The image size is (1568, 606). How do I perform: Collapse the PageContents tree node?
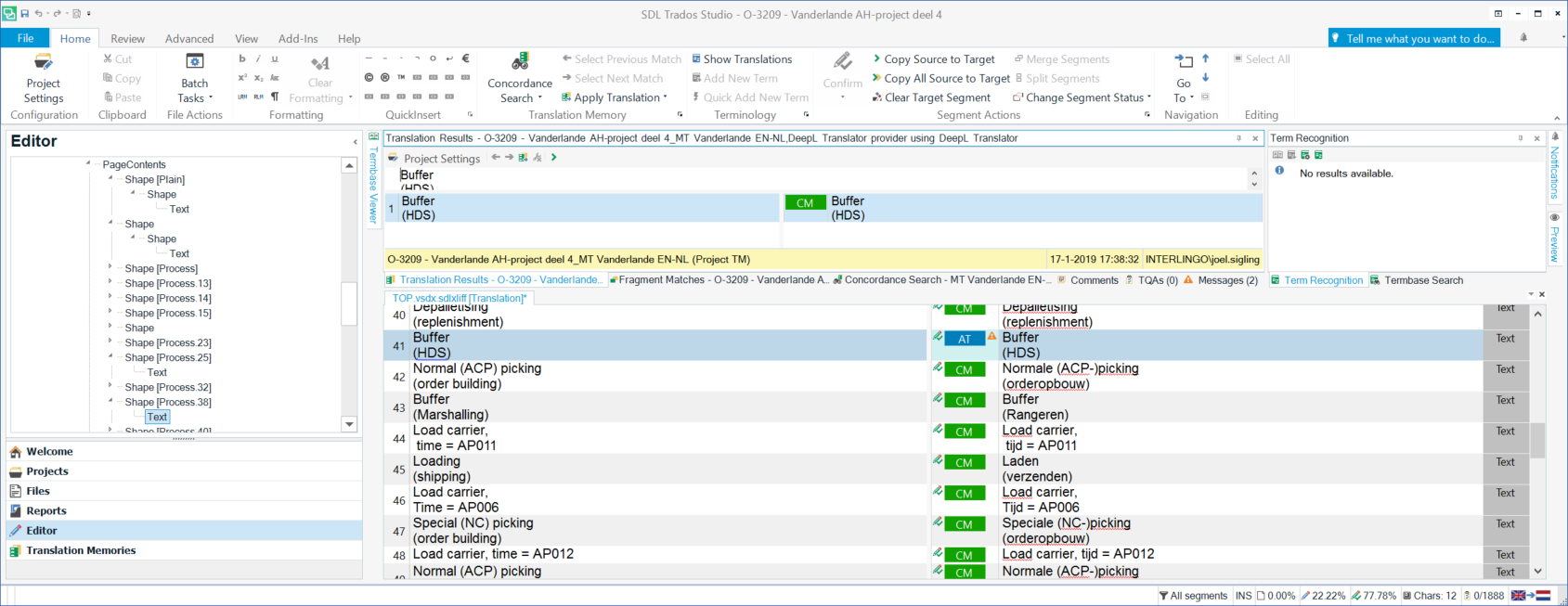click(x=88, y=163)
